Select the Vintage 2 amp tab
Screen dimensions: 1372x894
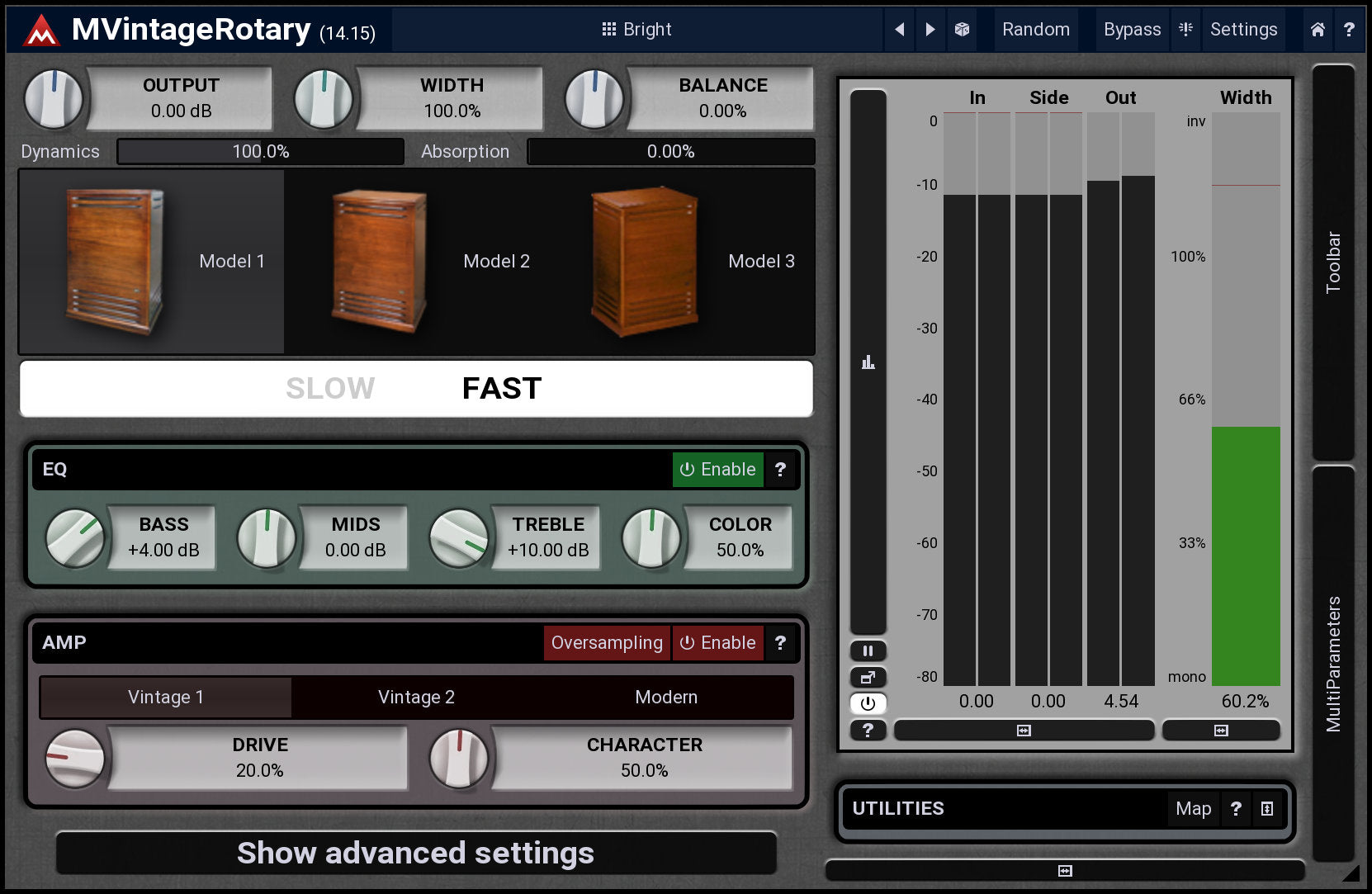pos(416,698)
